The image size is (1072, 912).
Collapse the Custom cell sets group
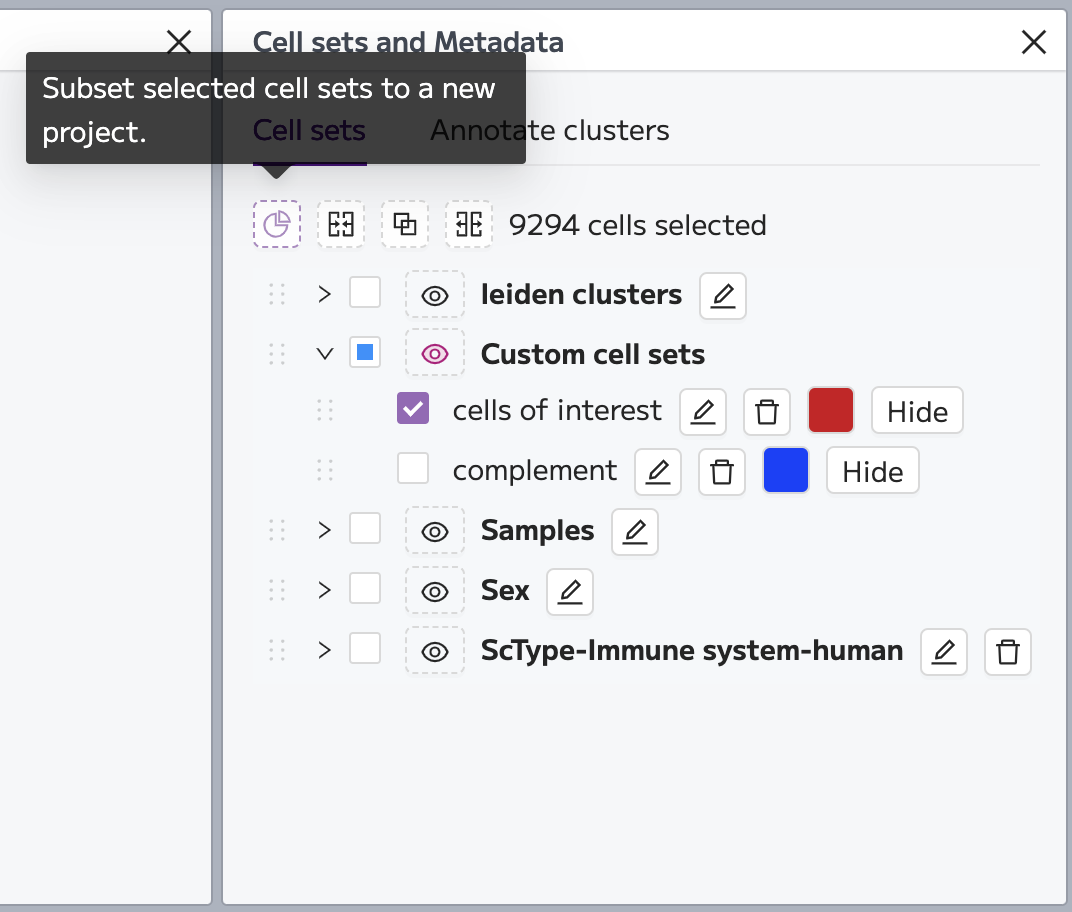click(x=325, y=353)
